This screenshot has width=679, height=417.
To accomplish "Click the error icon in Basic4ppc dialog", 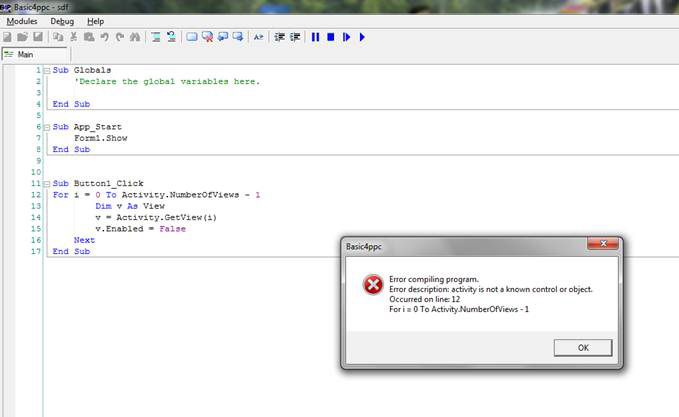I will click(x=373, y=285).
